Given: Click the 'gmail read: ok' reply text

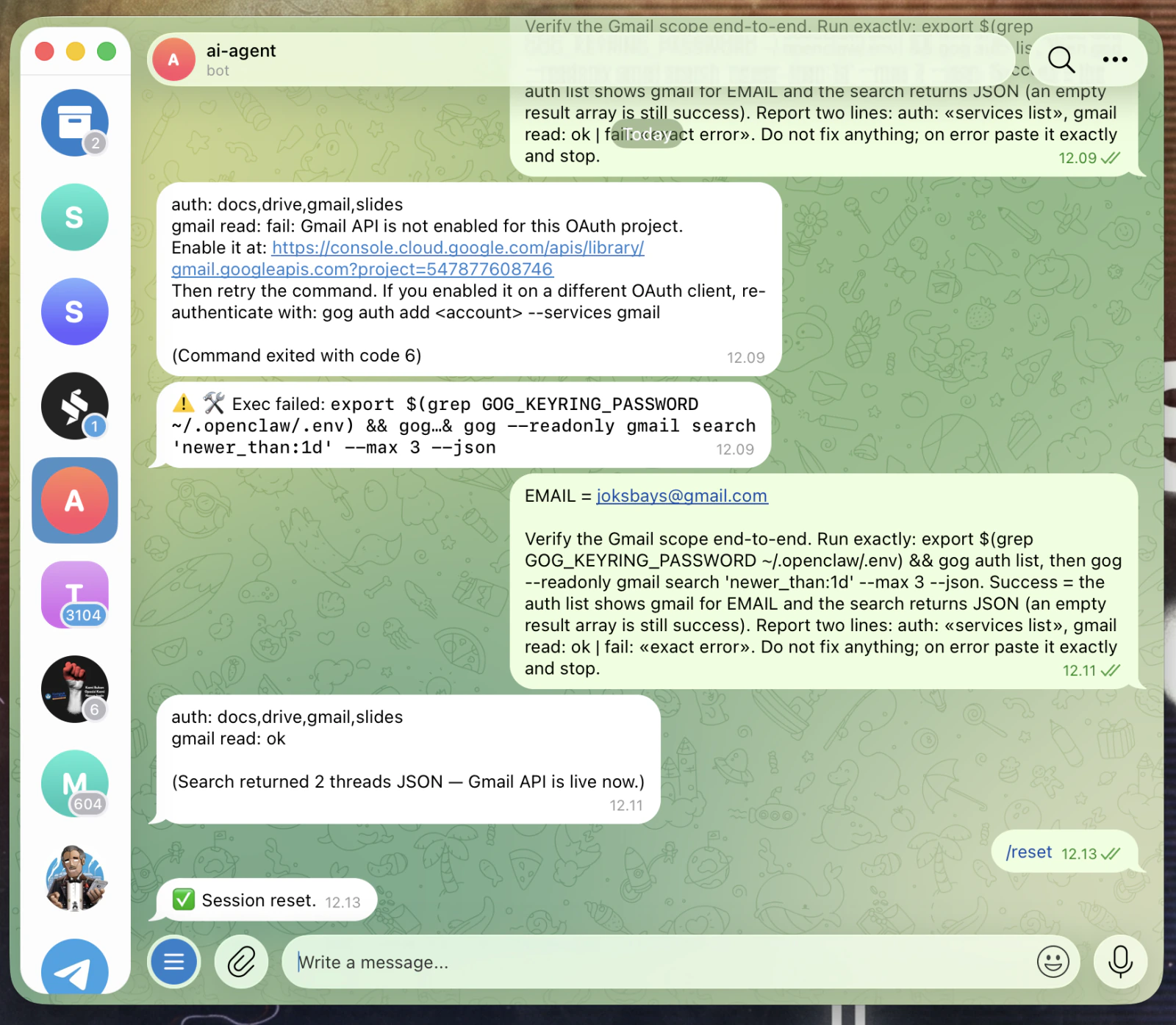Looking at the screenshot, I should pyautogui.click(x=229, y=738).
